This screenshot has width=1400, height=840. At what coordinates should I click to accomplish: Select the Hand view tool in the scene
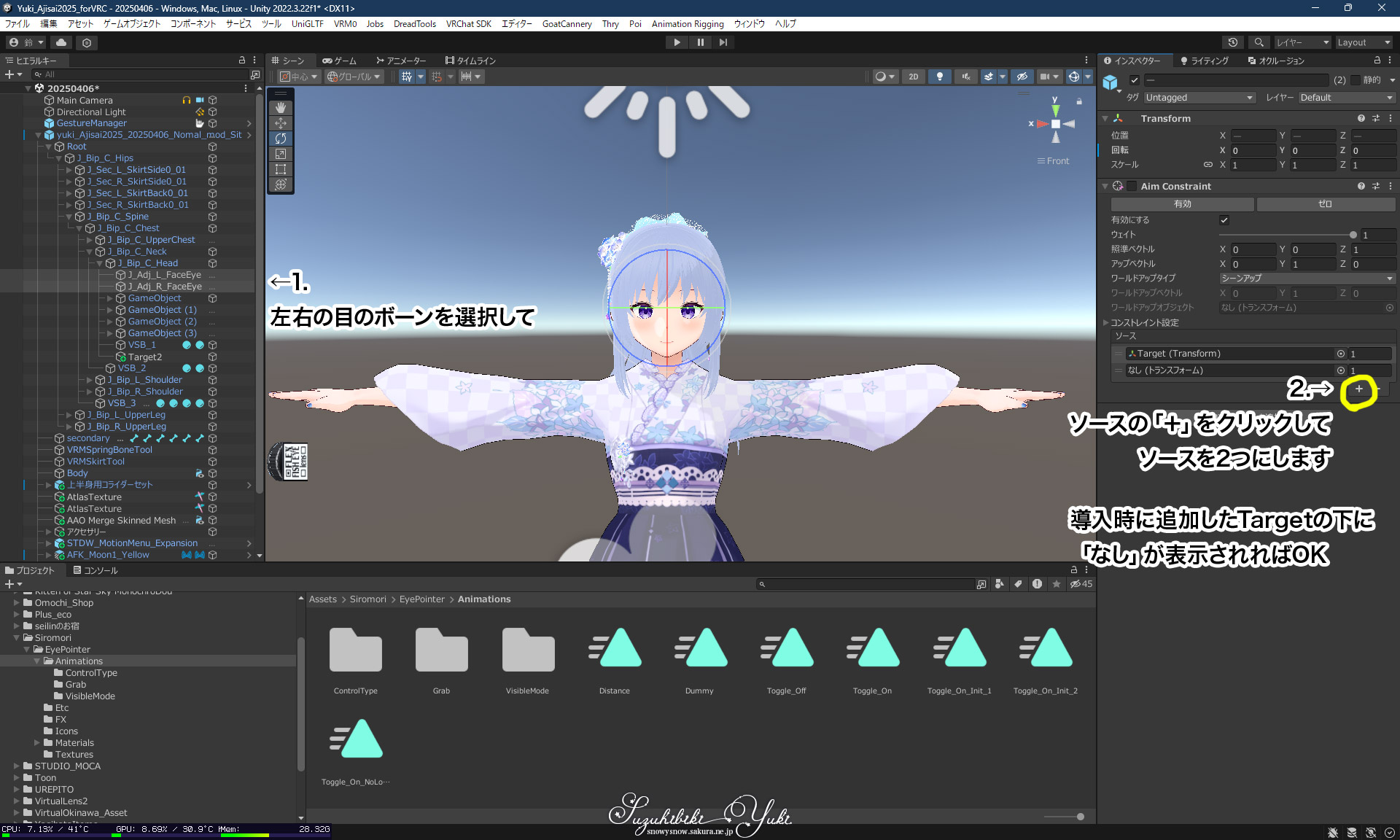281,107
